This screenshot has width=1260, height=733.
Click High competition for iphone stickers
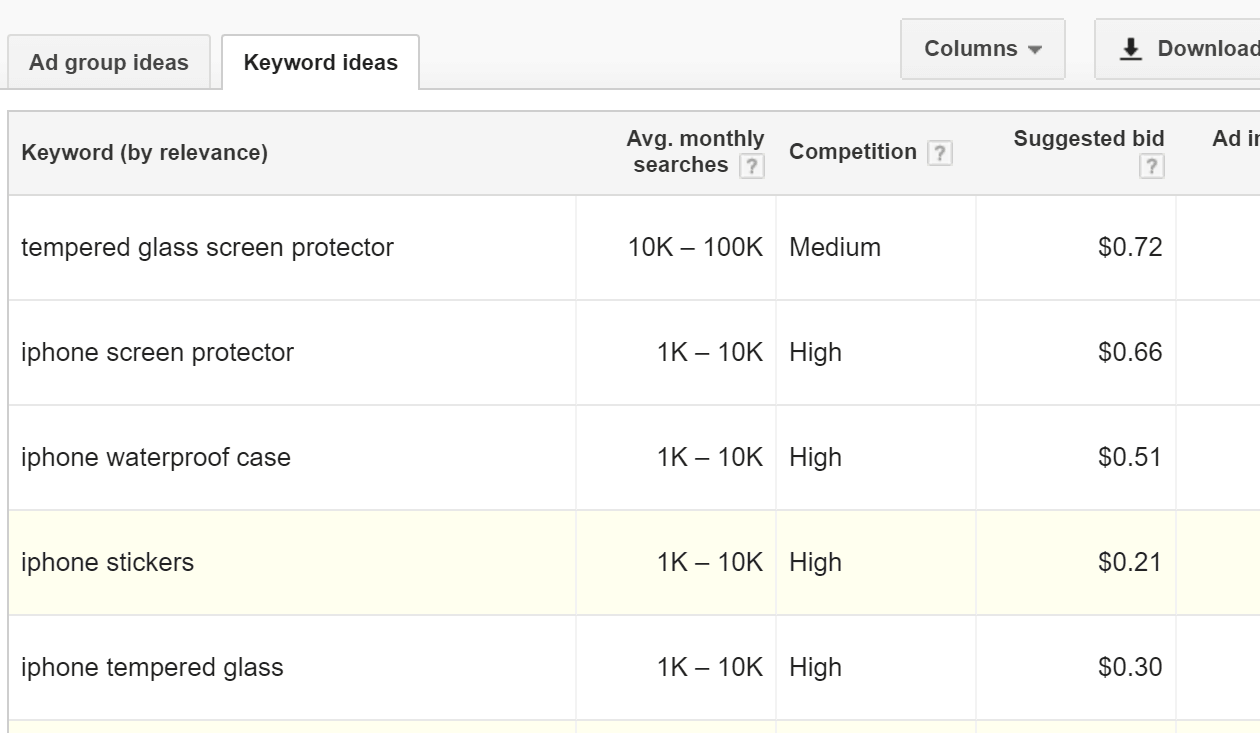[x=815, y=562]
